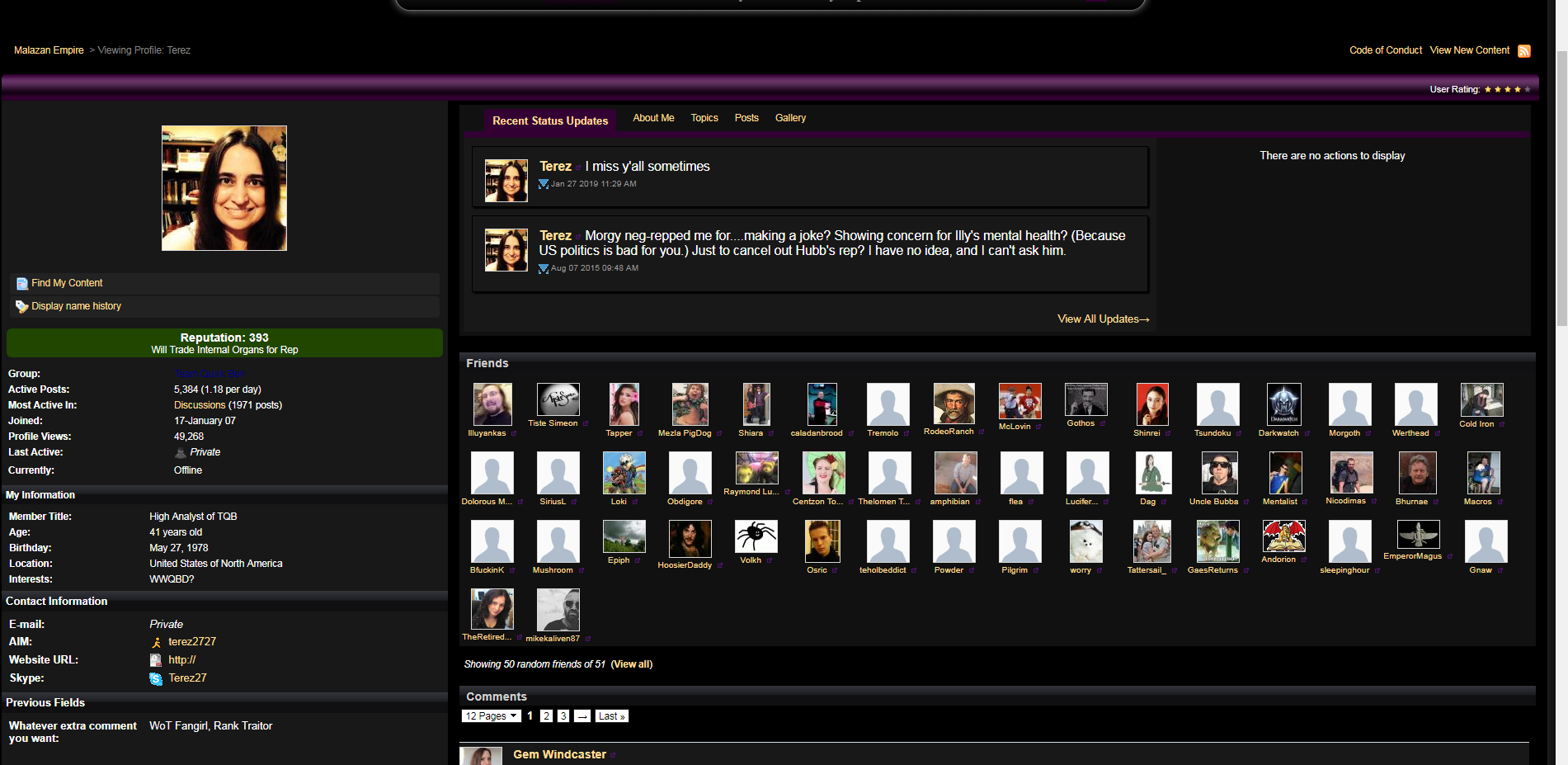This screenshot has height=765, width=1568.
Task: Open worry's white creature avatar
Action: coord(1086,541)
